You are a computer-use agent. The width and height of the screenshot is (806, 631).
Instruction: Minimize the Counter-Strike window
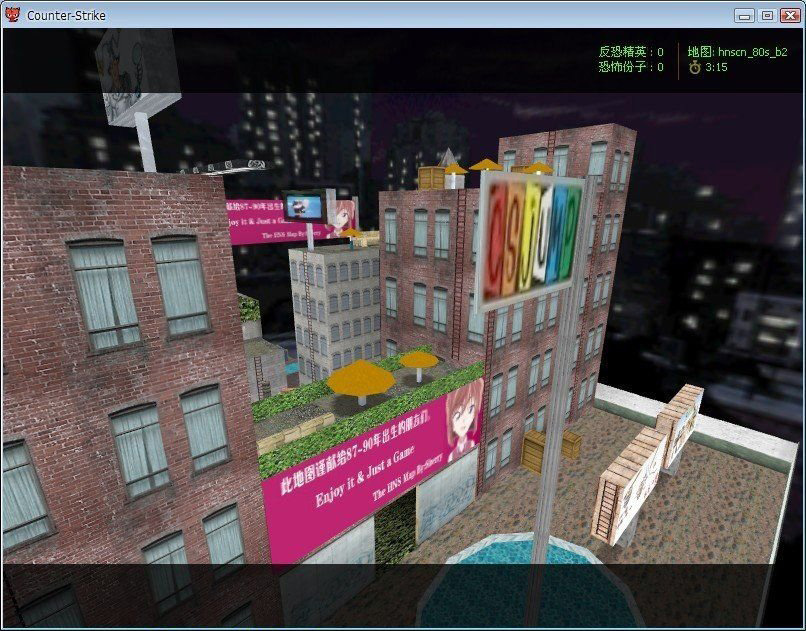pyautogui.click(x=744, y=15)
